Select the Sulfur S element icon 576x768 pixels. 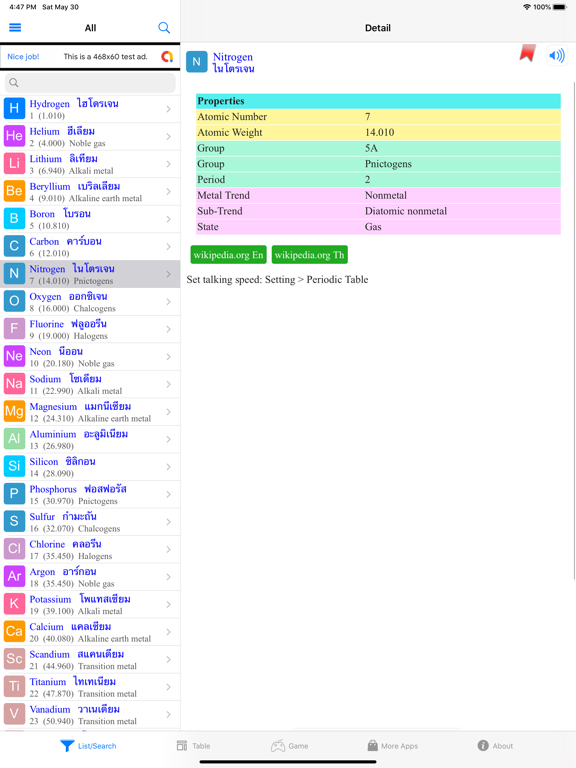point(14,521)
